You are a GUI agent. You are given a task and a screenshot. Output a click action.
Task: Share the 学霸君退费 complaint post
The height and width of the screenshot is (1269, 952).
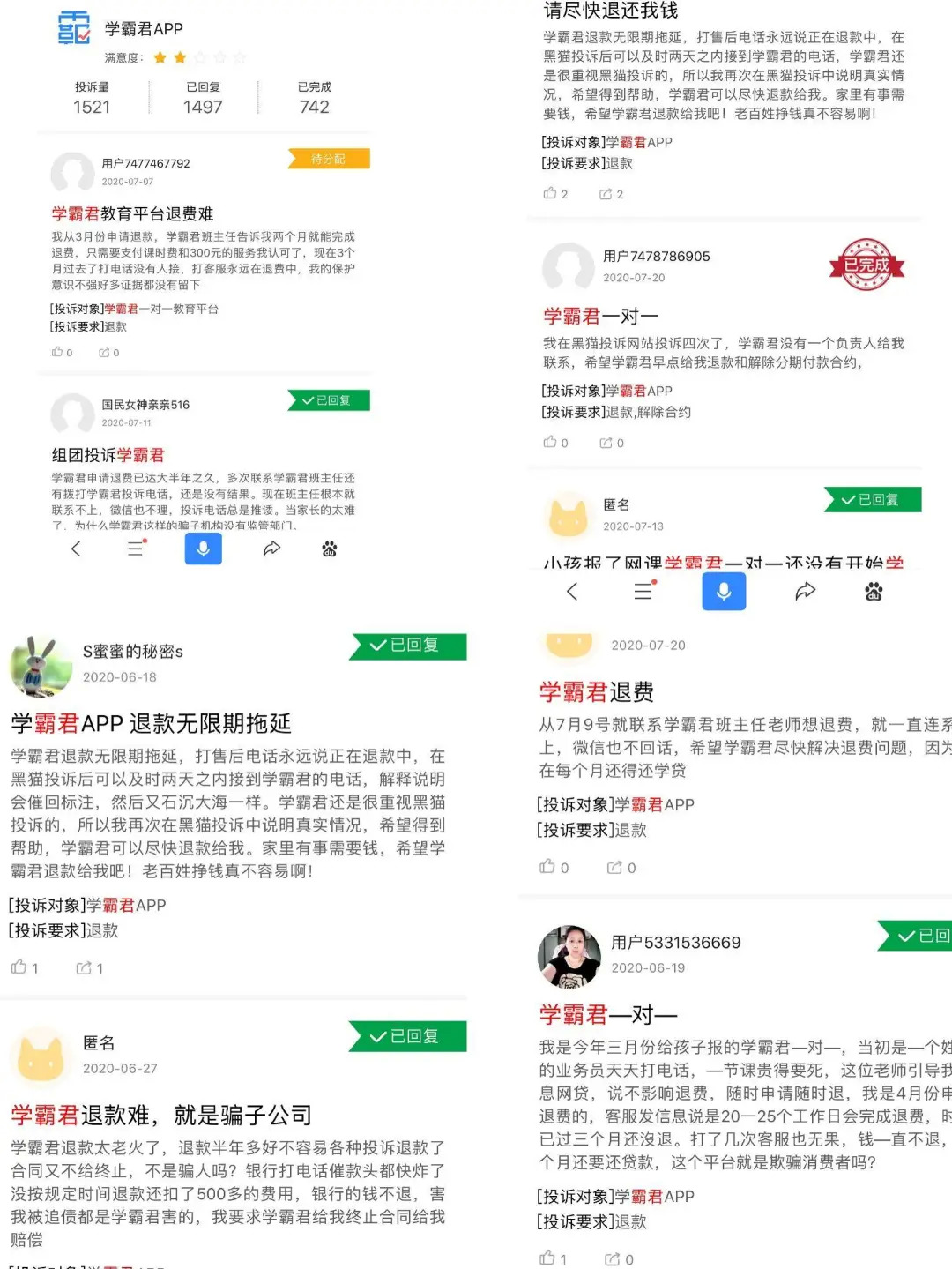click(x=621, y=868)
